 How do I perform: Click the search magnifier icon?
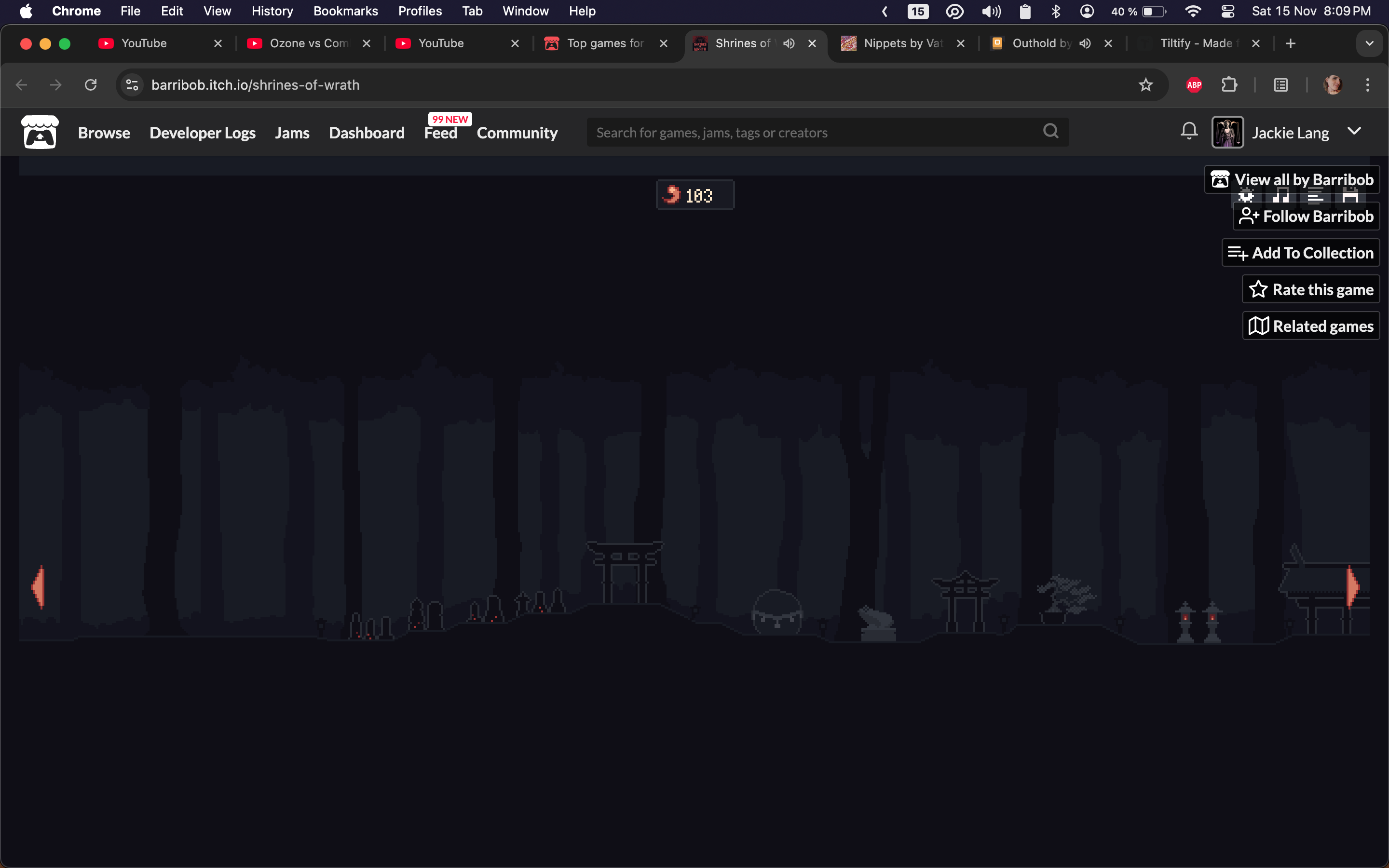pos(1050,132)
